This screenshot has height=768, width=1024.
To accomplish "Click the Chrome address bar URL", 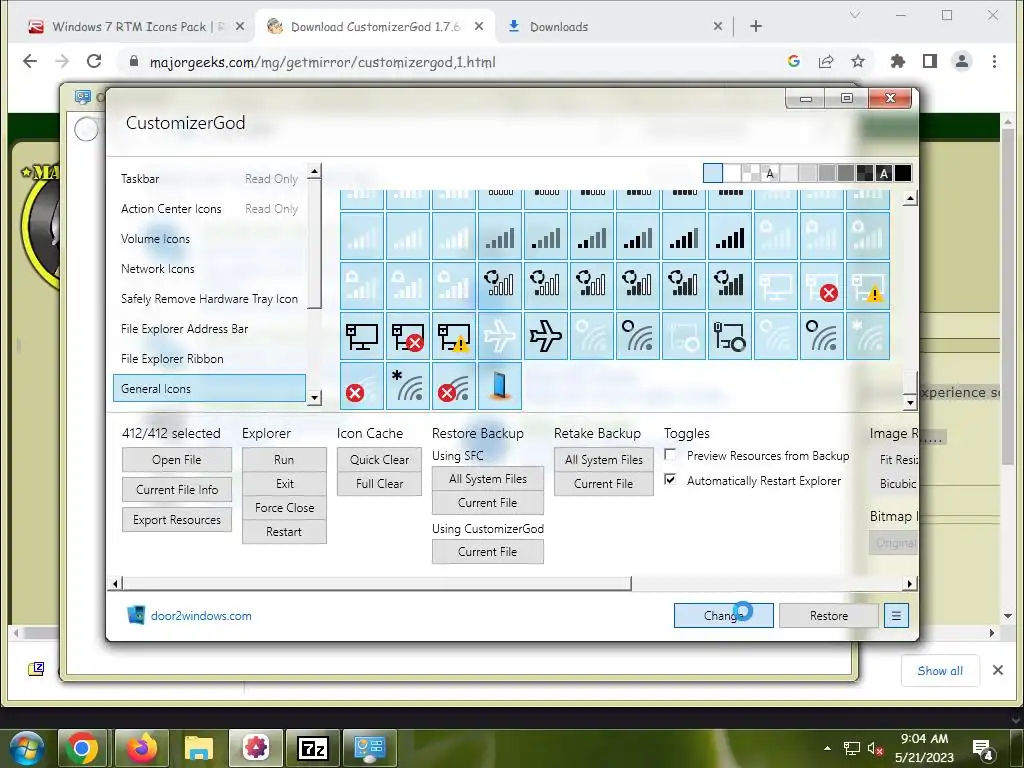I will click(x=323, y=62).
